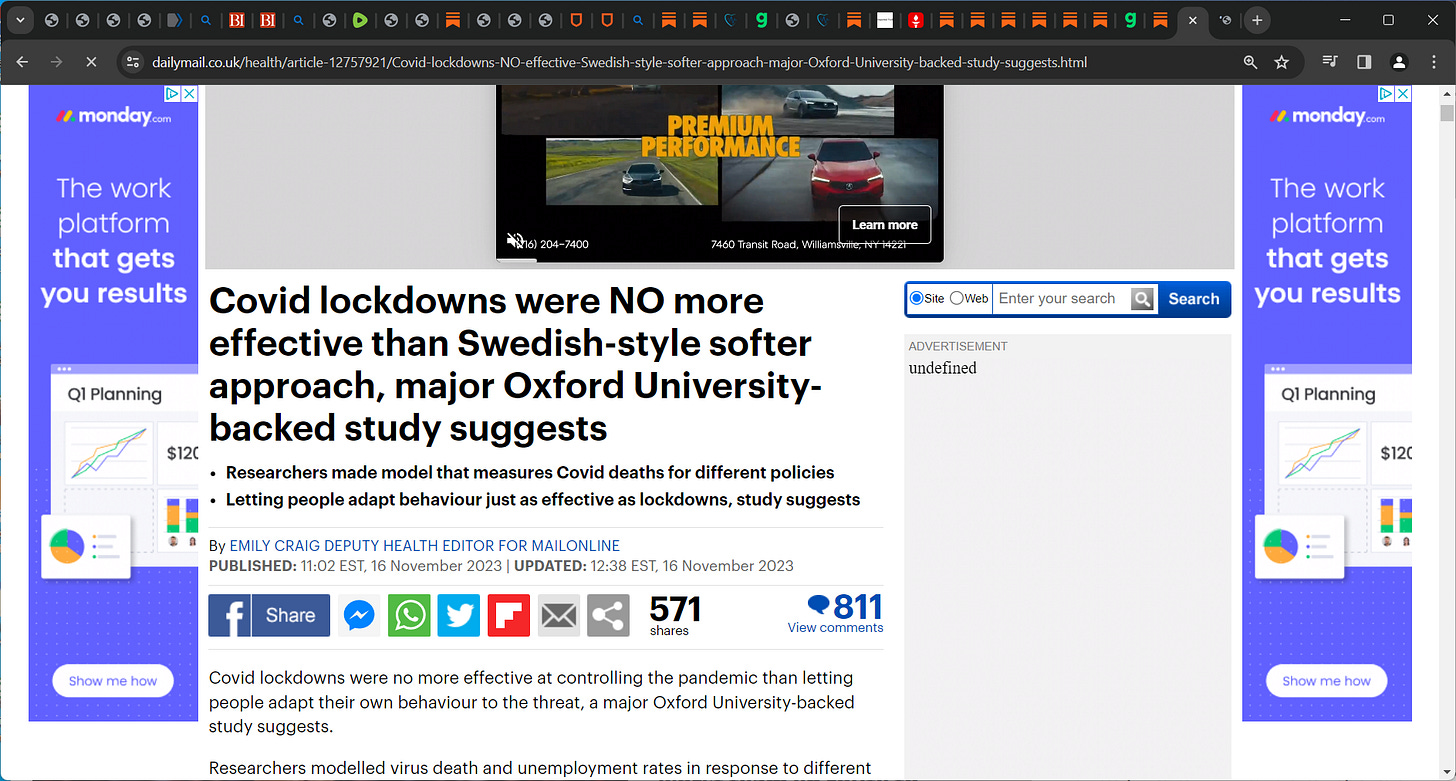Switch to the red microphone icon tab
Viewport: 1456px width, 781px height.
[915, 20]
